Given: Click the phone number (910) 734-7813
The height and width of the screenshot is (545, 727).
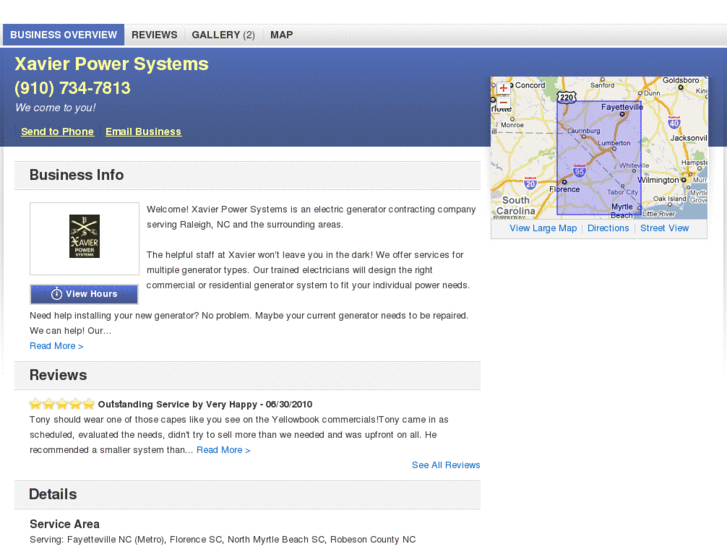Looking at the screenshot, I should pos(72,88).
